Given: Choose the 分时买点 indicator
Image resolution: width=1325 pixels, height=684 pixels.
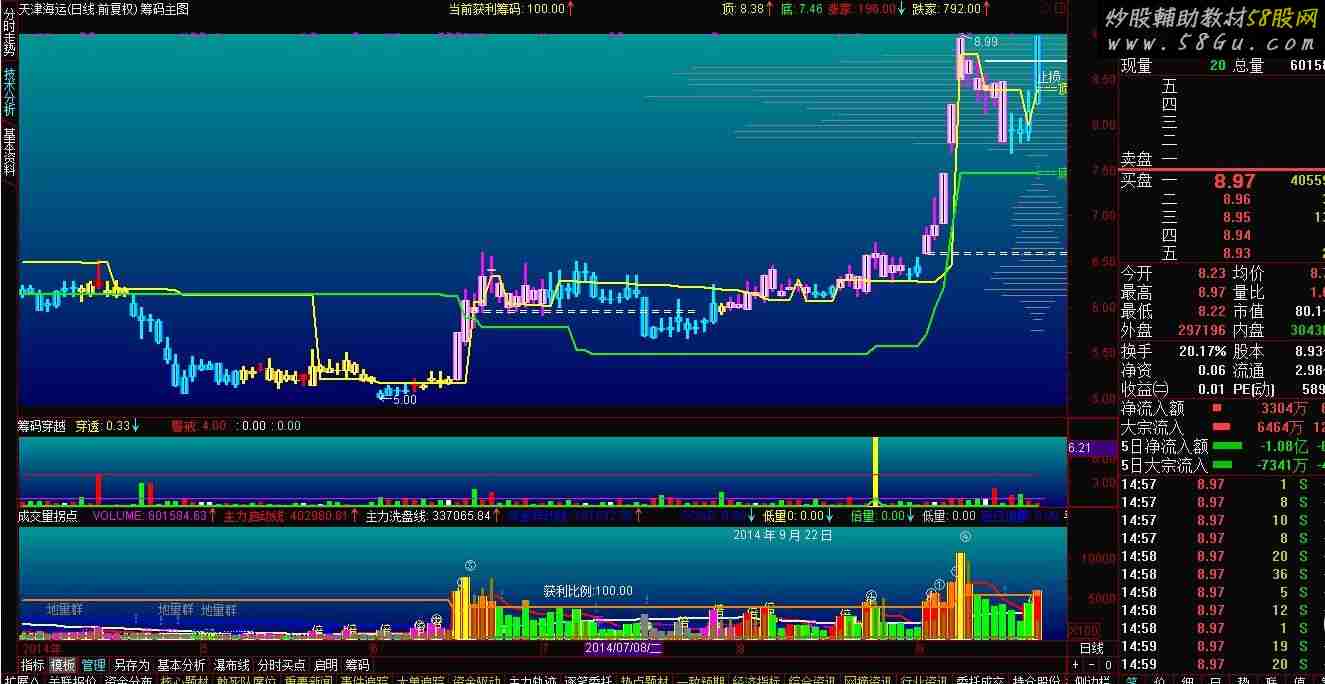Looking at the screenshot, I should click(281, 665).
